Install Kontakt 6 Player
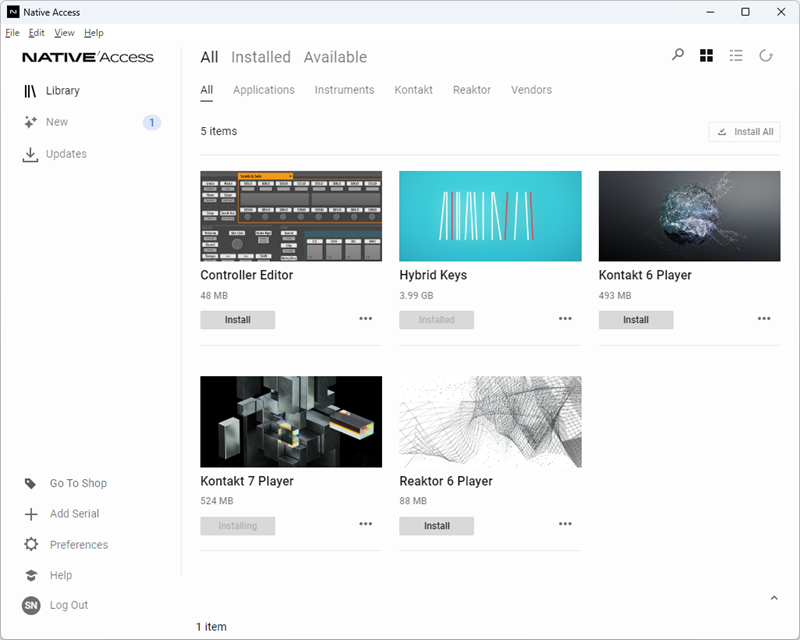This screenshot has width=800, height=640. [636, 320]
